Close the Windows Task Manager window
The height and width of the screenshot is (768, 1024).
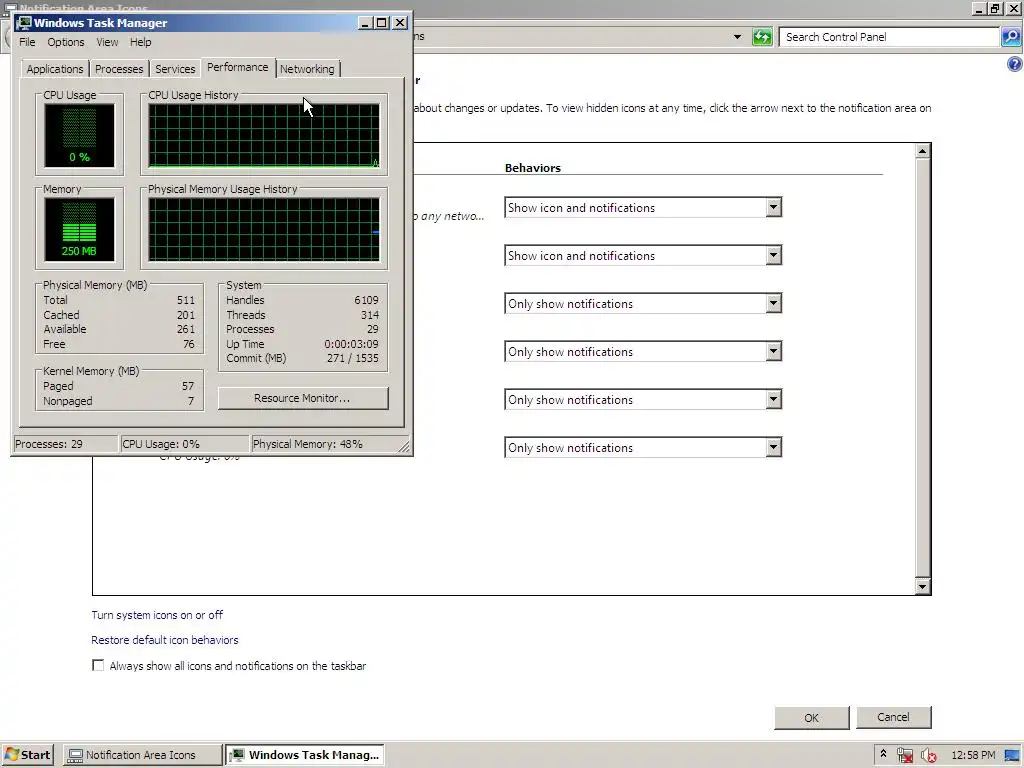tap(400, 23)
